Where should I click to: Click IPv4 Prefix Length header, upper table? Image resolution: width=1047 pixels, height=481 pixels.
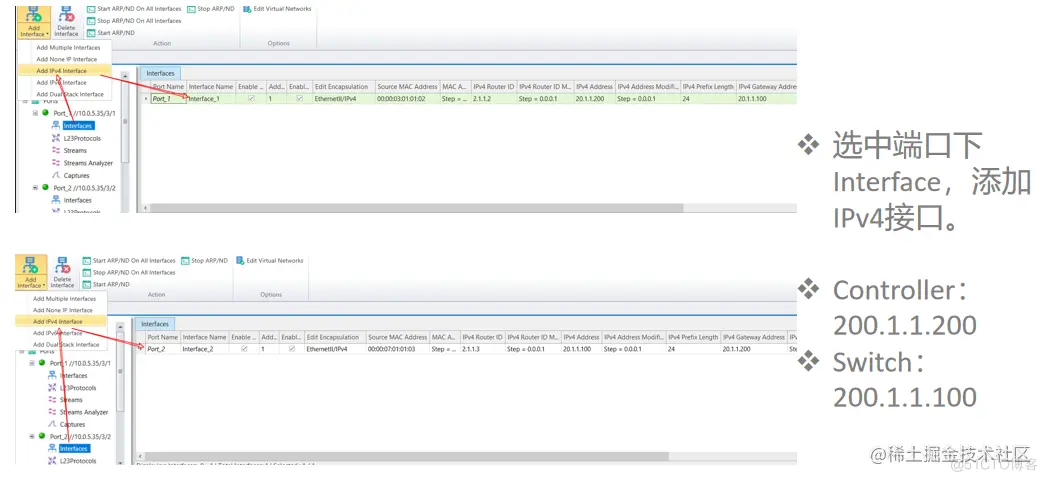point(708,87)
